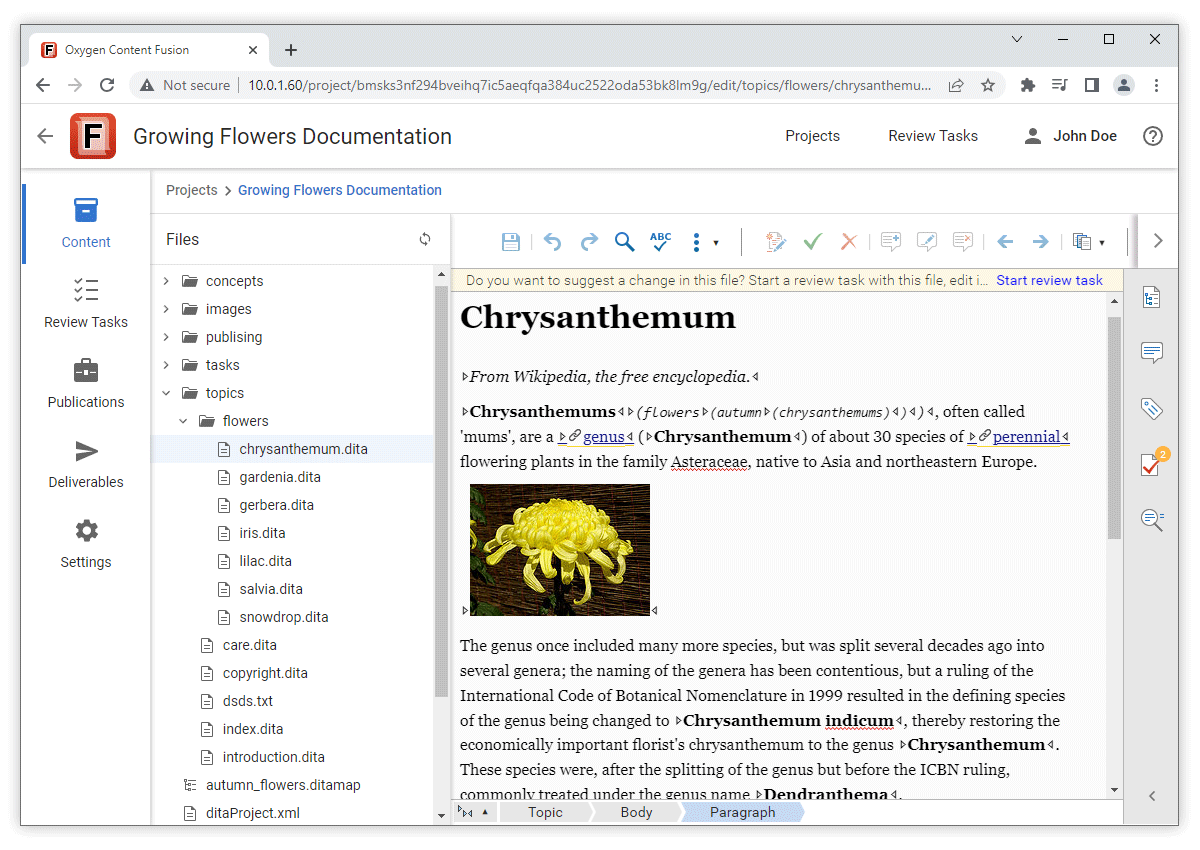Image resolution: width=1200 pixels, height=850 pixels.
Task: Open gerbera.dita file
Action: pos(277,505)
